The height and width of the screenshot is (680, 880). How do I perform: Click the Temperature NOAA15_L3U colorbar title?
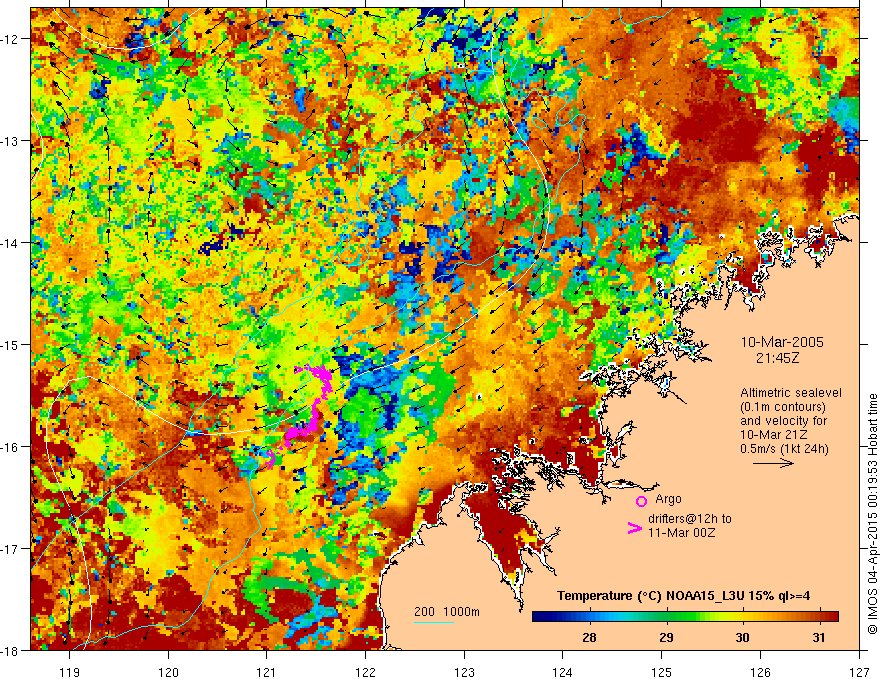click(683, 596)
